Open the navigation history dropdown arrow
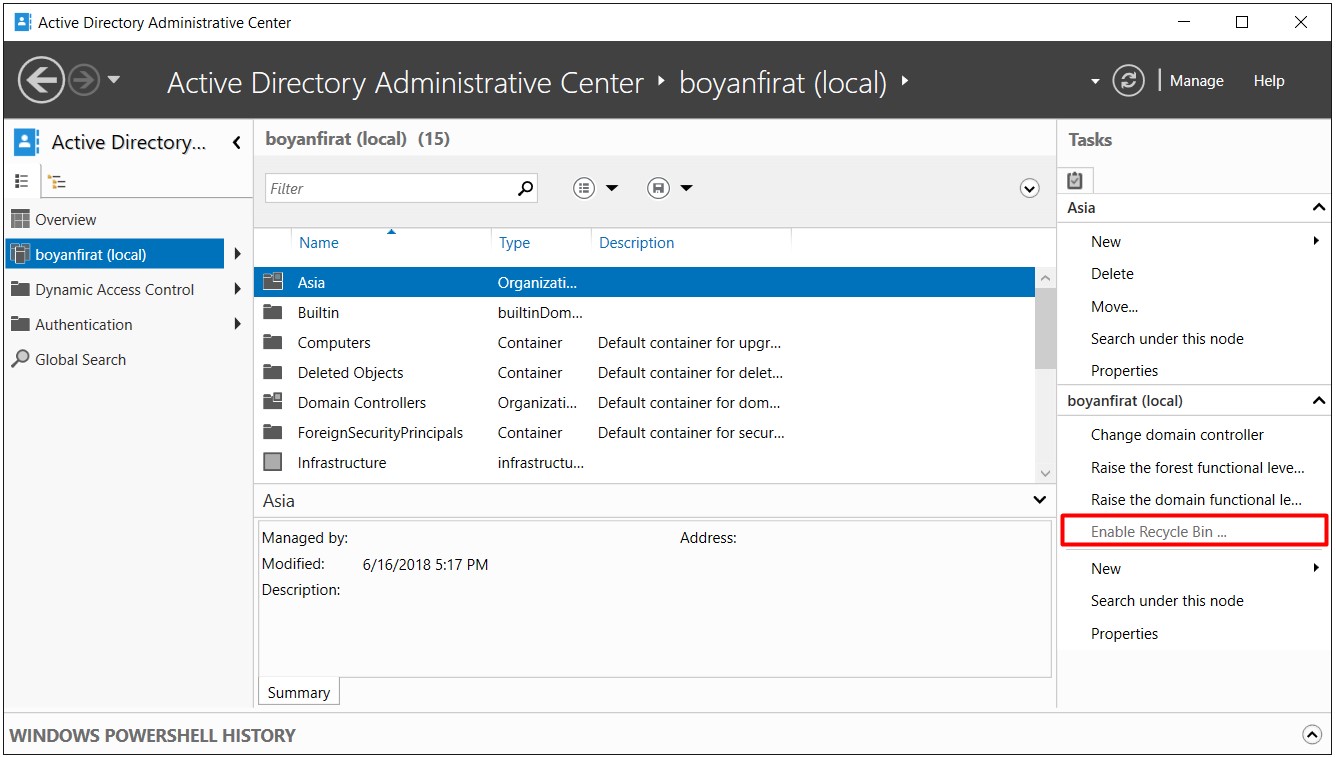Image resolution: width=1336 pixels, height=757 pixels. point(113,80)
